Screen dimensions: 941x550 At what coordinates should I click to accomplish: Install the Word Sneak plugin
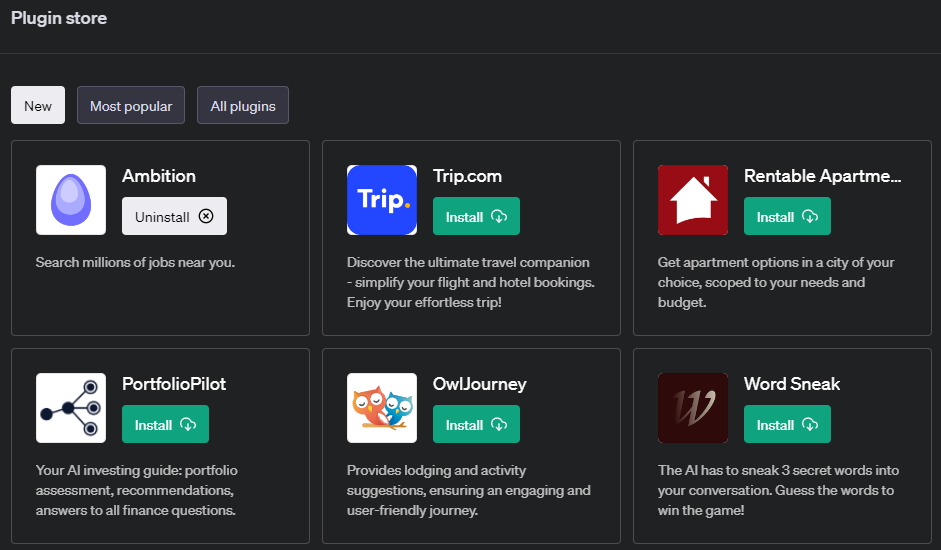[x=787, y=425]
